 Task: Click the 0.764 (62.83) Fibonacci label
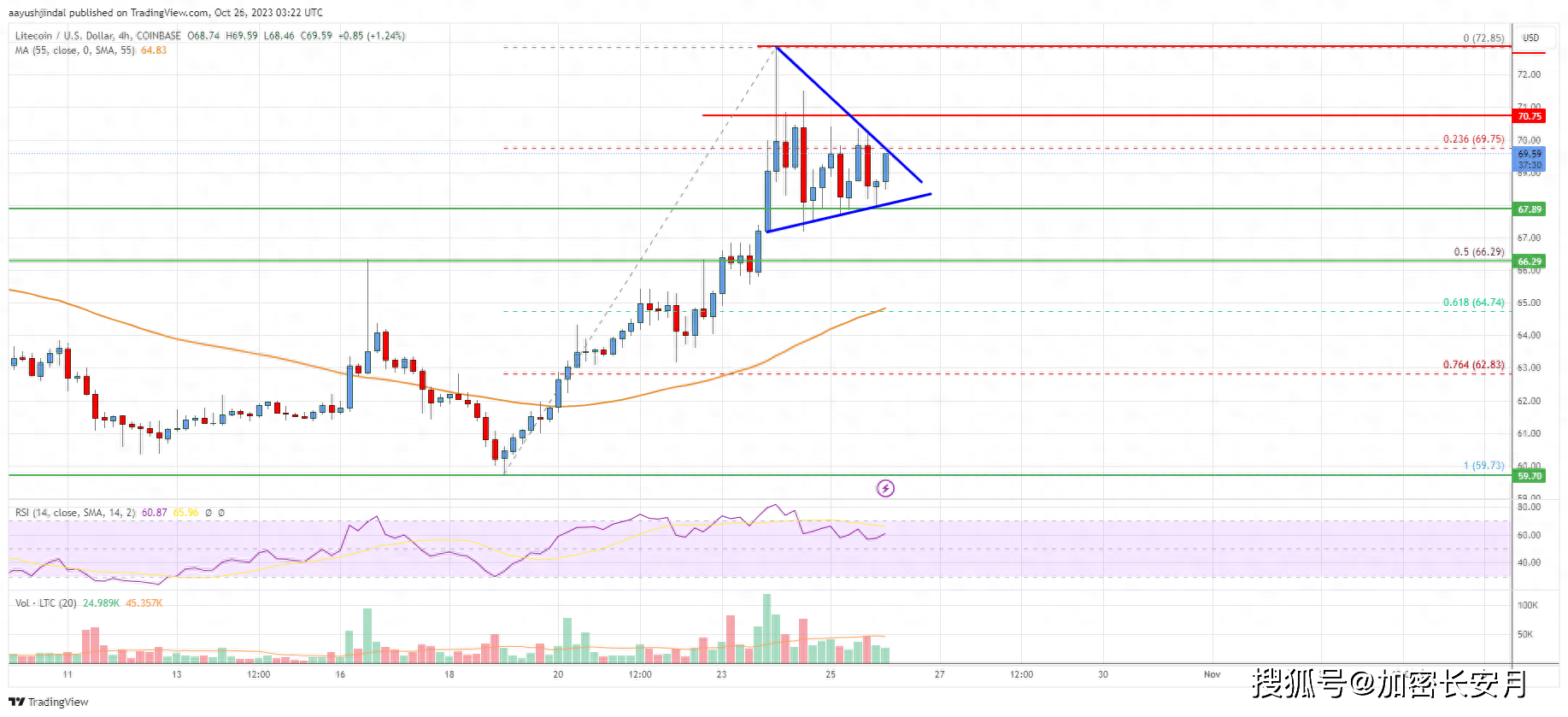(x=1473, y=365)
